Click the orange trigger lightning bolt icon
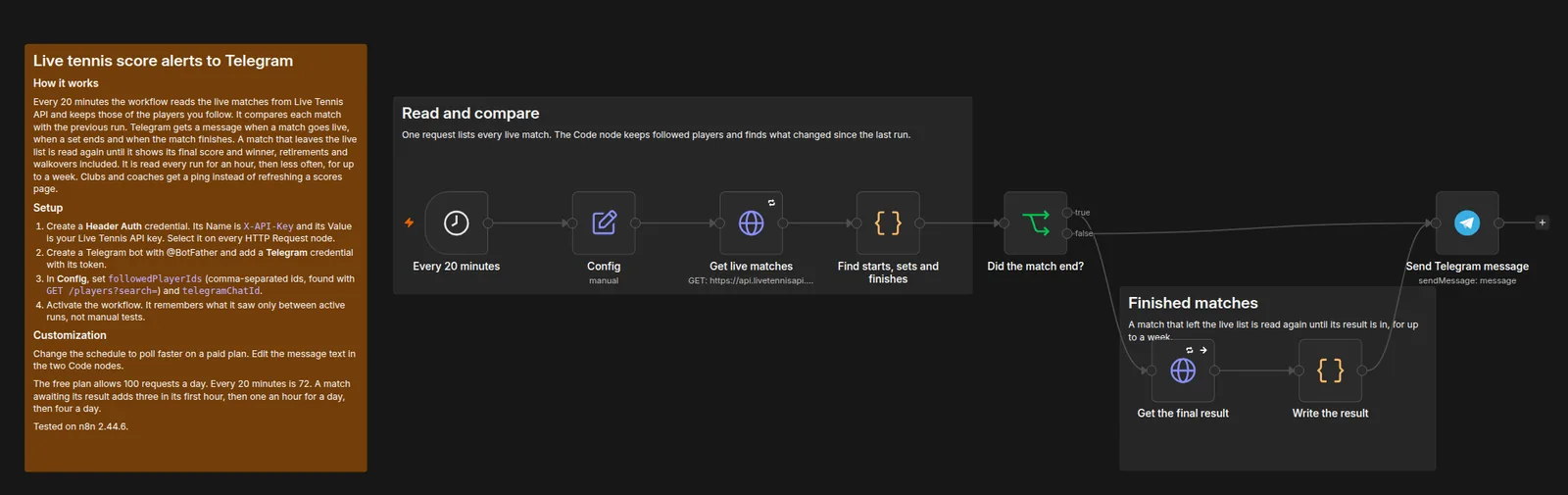1568x495 pixels. (410, 223)
